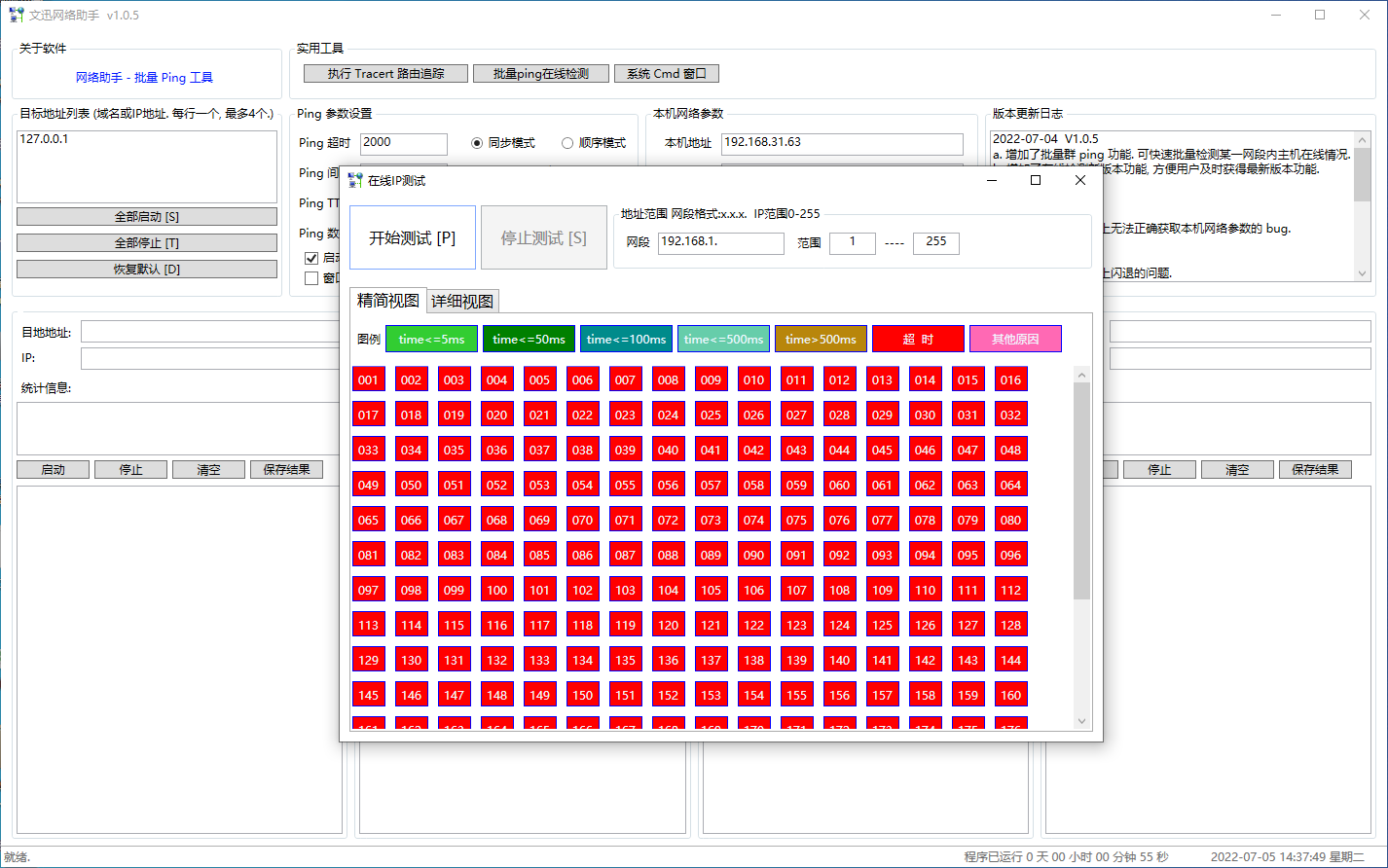Click the rightmost panel 清空 button

(1237, 470)
